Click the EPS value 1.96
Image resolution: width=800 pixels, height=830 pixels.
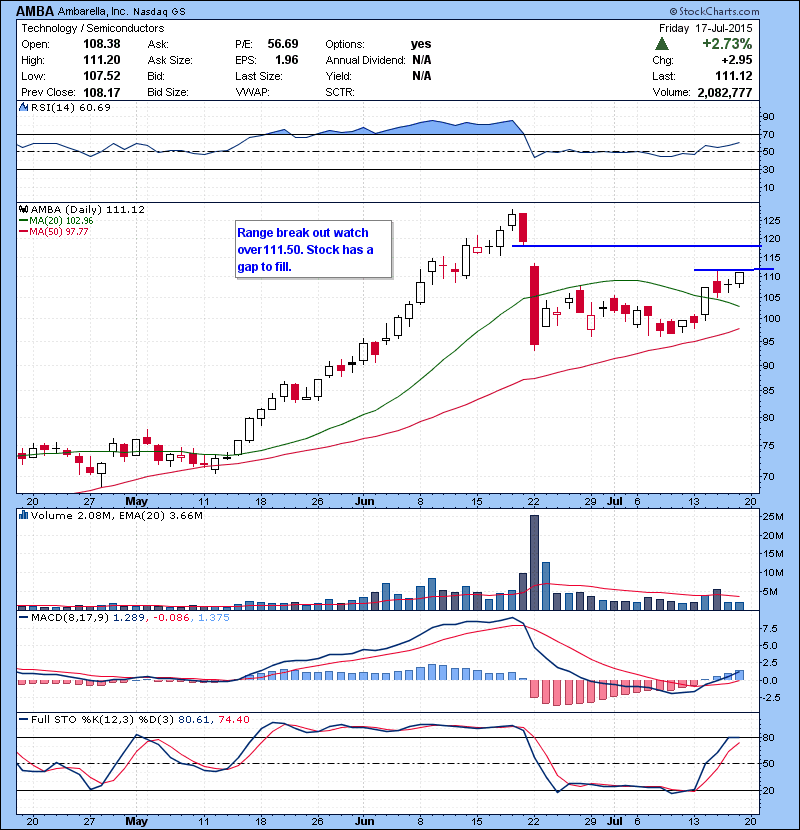(286, 60)
